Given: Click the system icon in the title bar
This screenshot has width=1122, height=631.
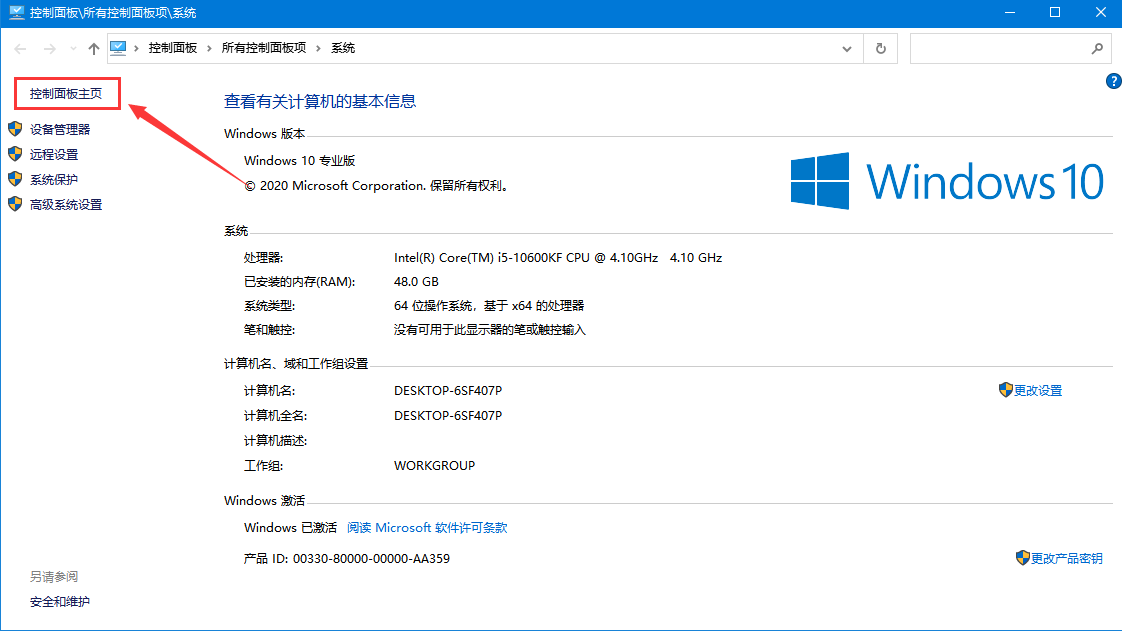Looking at the screenshot, I should [x=15, y=12].
